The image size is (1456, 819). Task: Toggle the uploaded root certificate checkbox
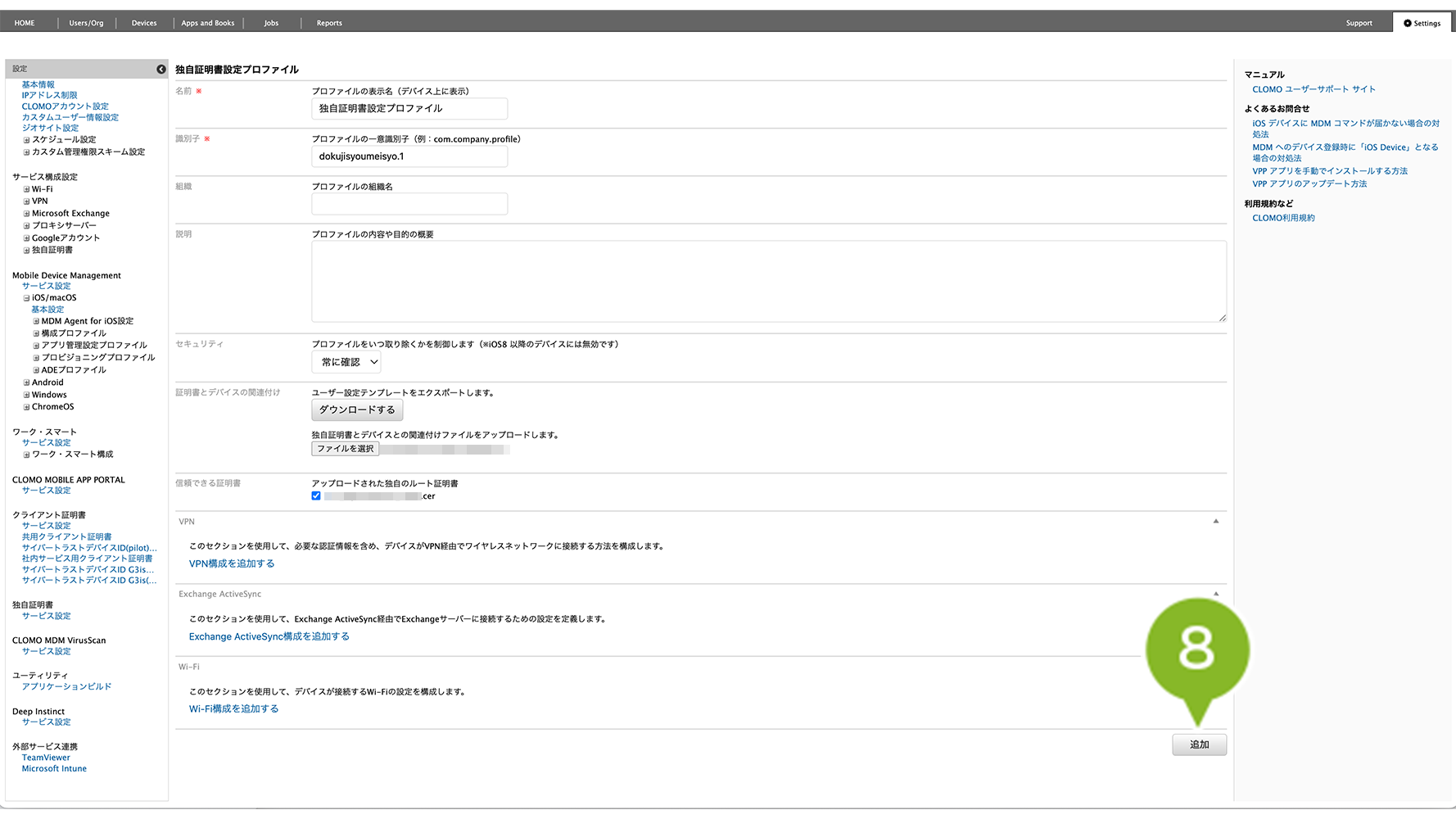(x=316, y=496)
